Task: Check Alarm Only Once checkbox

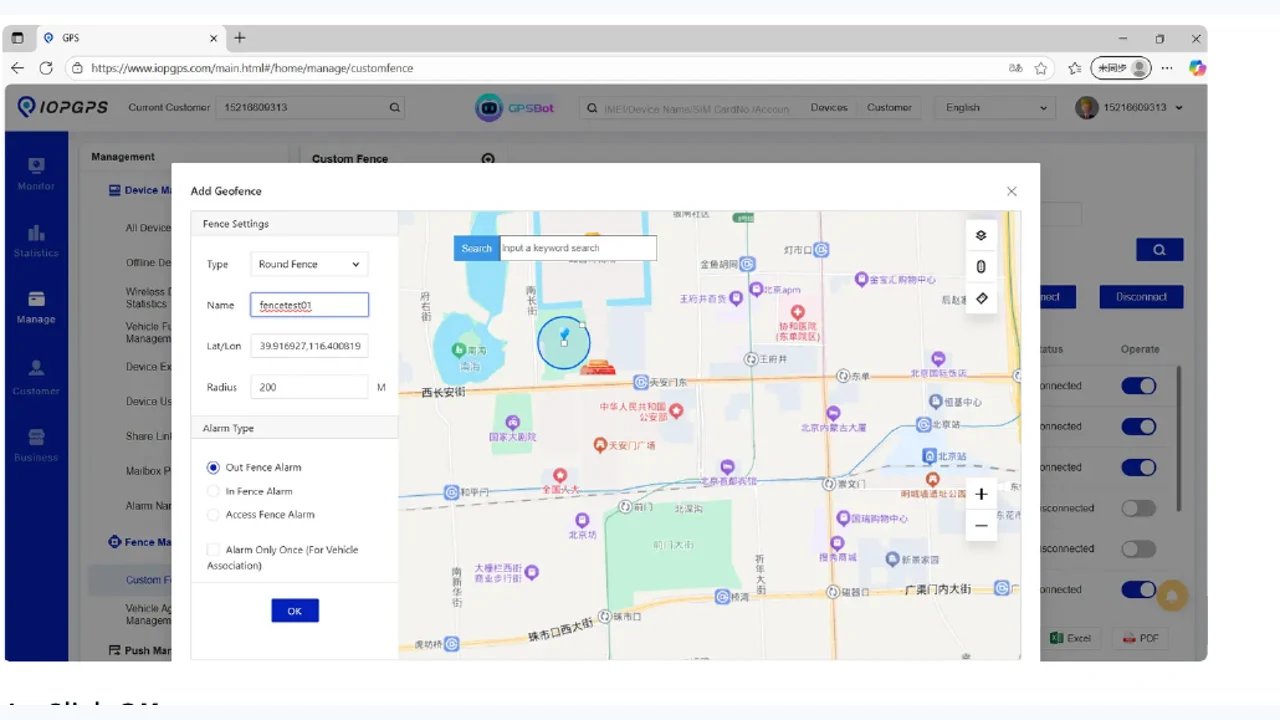Action: 213,550
